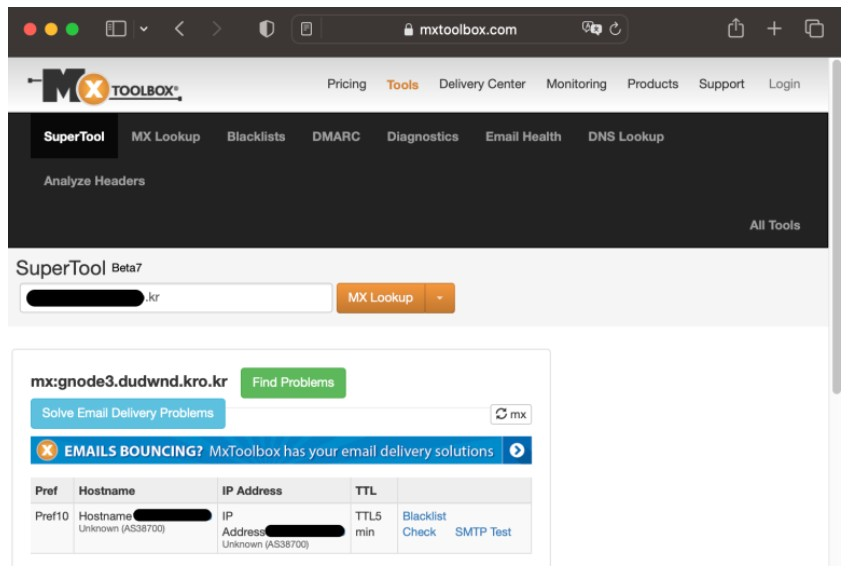The width and height of the screenshot is (851, 570).
Task: Click the orange MX Lookup button
Action: [x=380, y=298]
